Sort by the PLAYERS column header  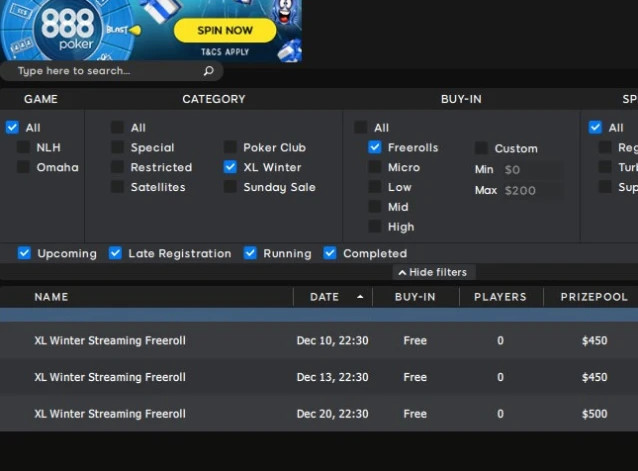pos(500,297)
